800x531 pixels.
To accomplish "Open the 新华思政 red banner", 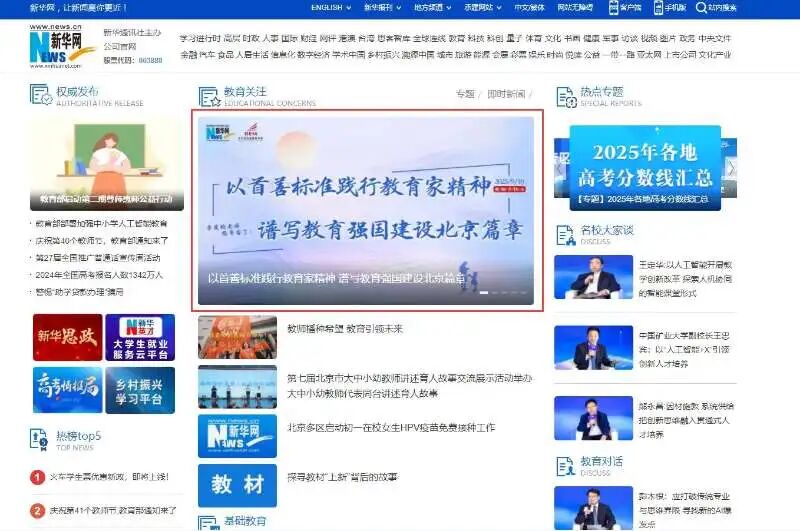I will click(67, 337).
